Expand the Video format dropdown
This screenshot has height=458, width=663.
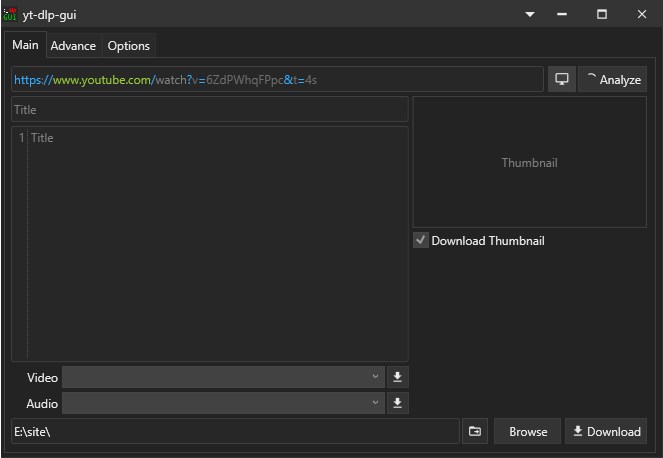tap(223, 377)
